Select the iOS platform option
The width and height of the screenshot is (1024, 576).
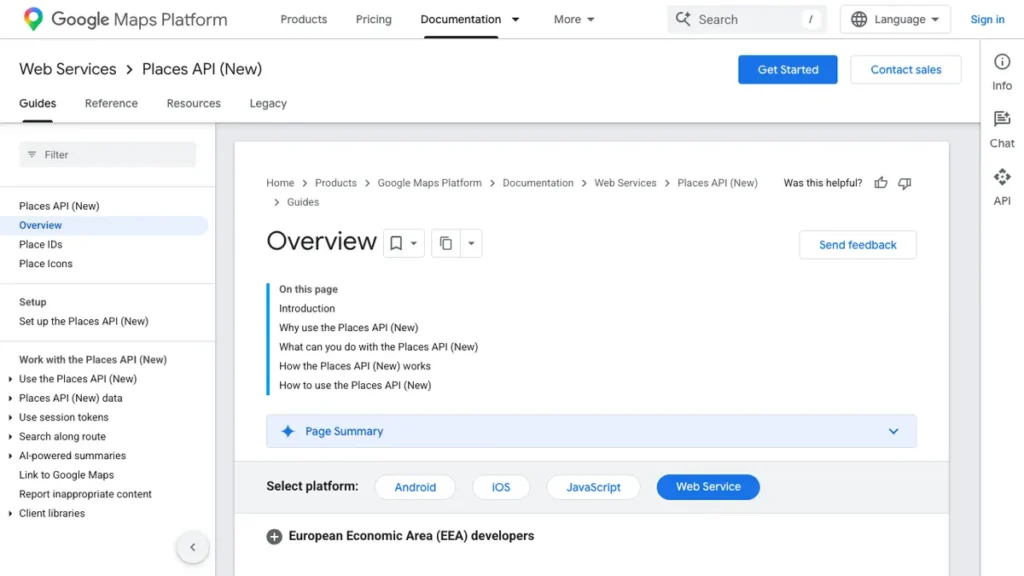click(501, 487)
